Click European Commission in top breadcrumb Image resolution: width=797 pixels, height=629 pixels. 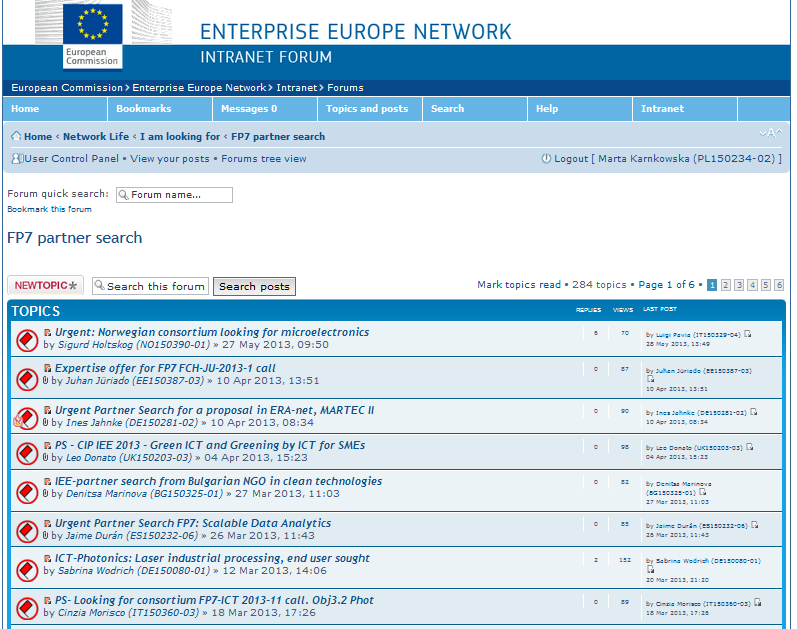(67, 87)
